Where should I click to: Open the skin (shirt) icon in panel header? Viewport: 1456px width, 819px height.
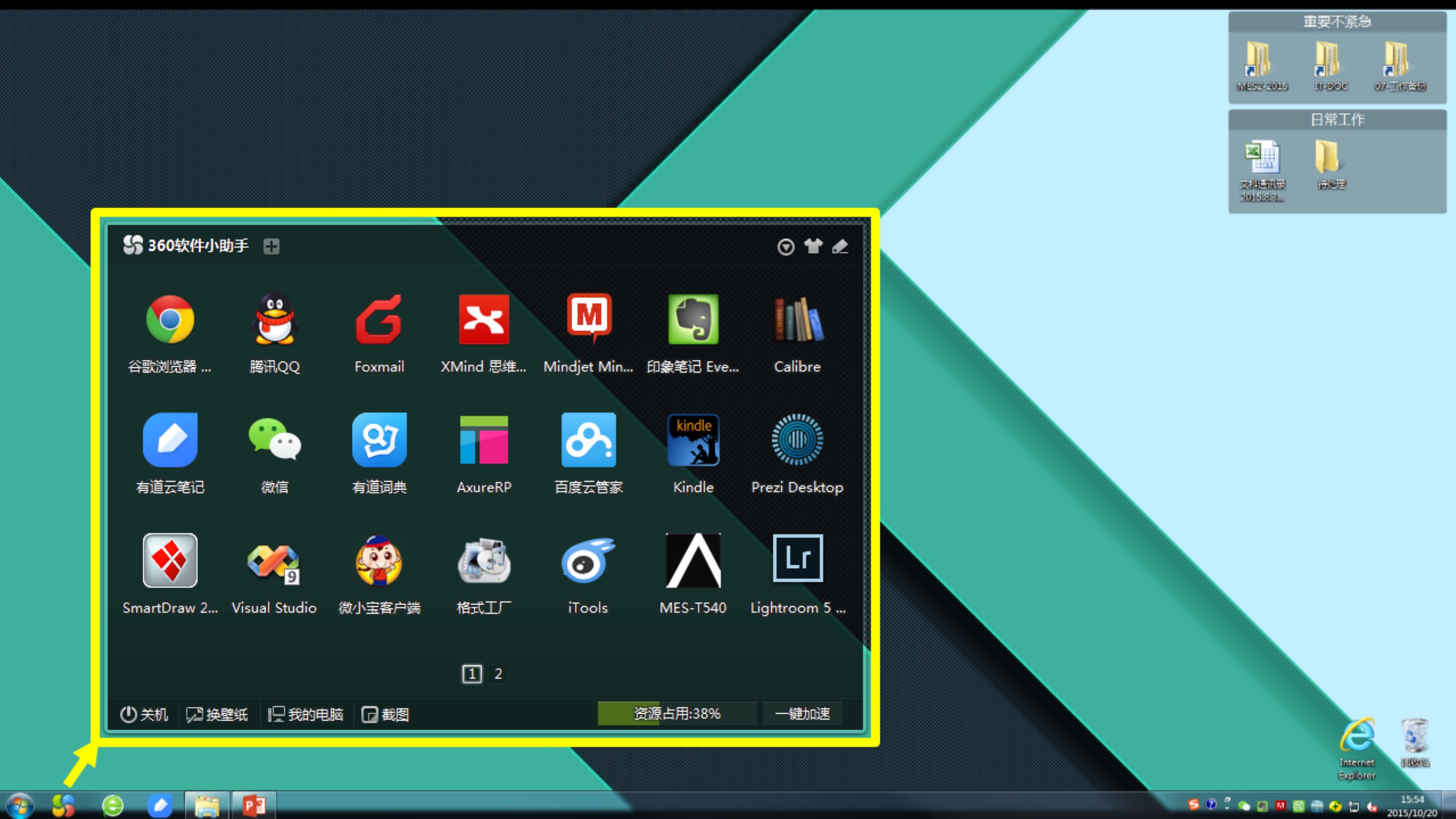point(813,246)
